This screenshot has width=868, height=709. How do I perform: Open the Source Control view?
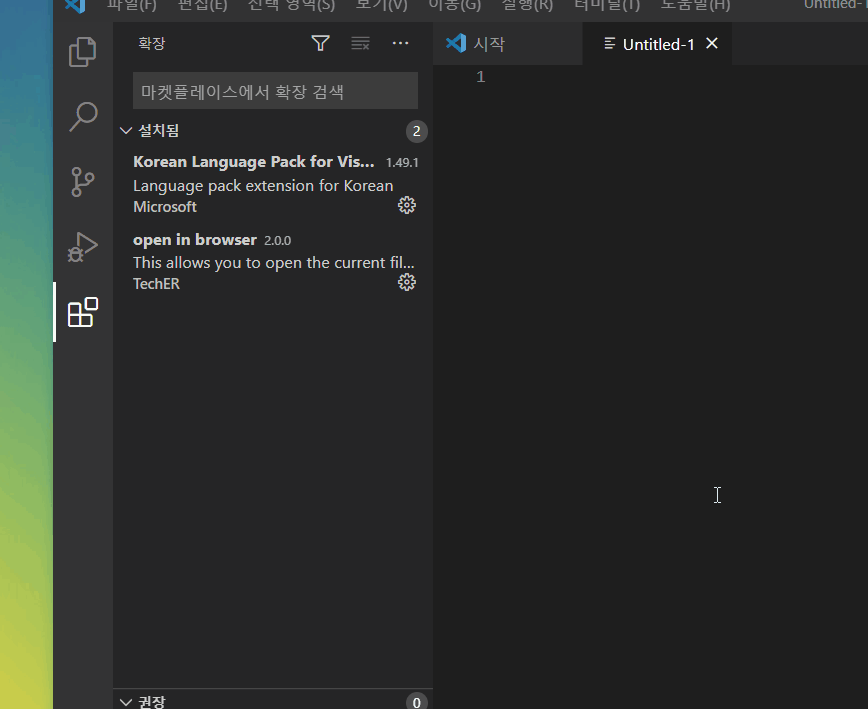coord(83,182)
